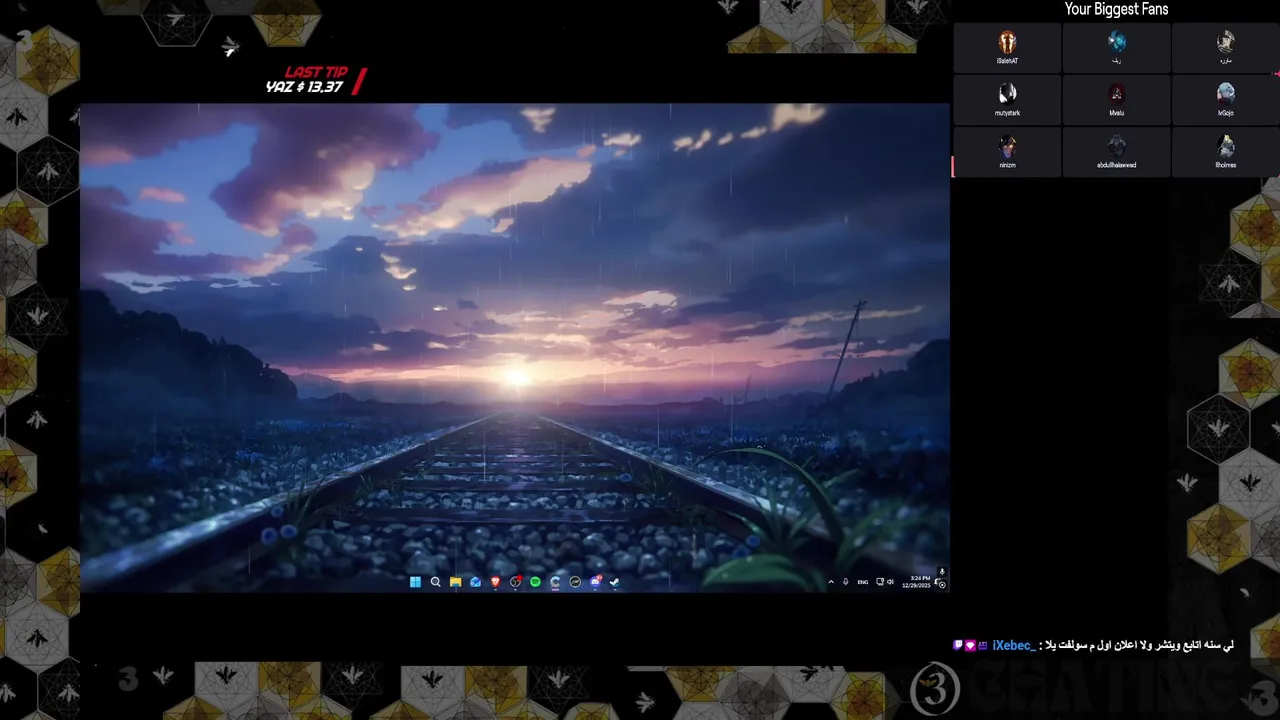Open the C-shaped app icon on taskbar

555,582
